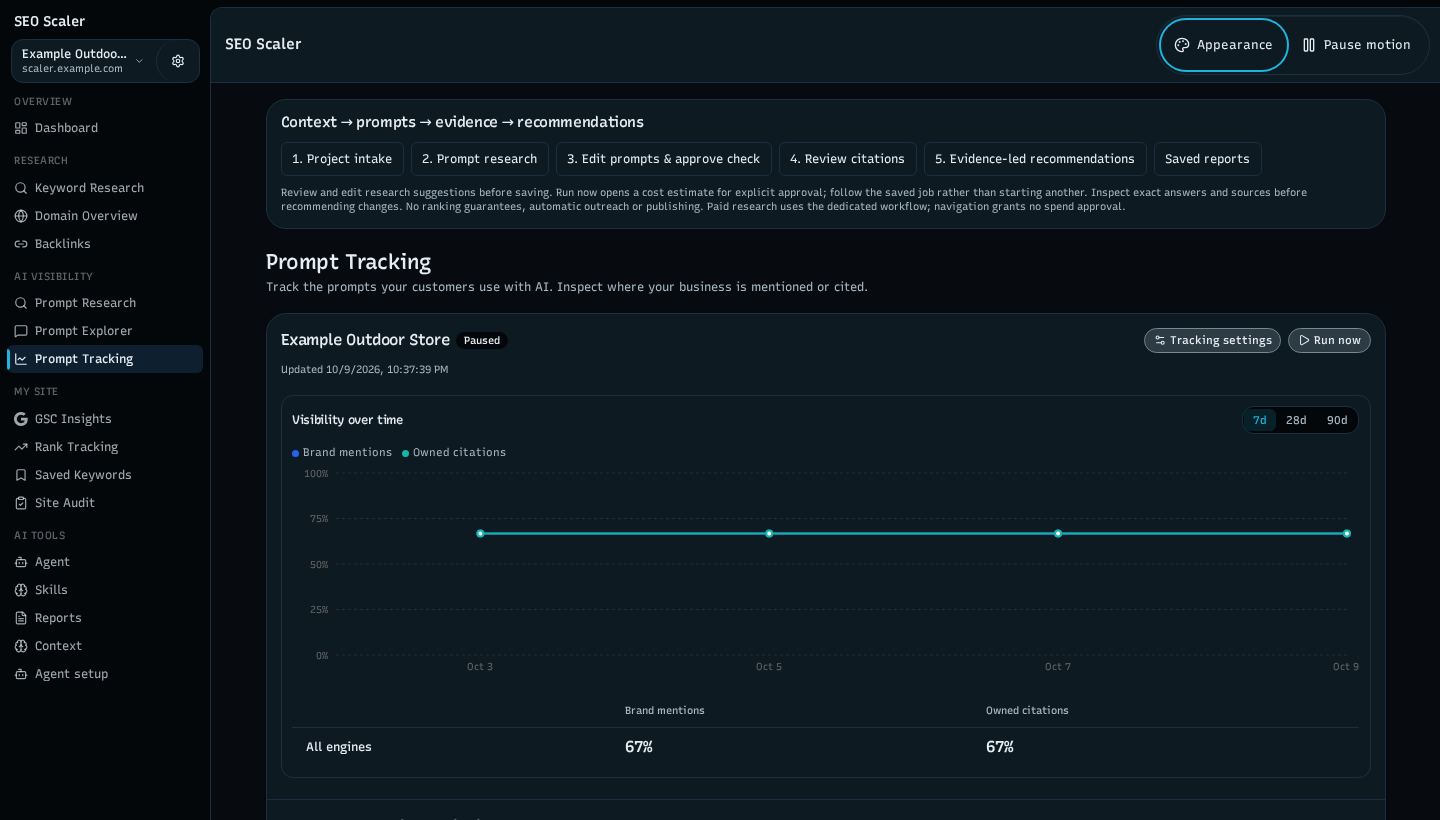Open 3. Edit prompts & approve check
Viewport: 1440px width, 820px height.
[x=664, y=159]
